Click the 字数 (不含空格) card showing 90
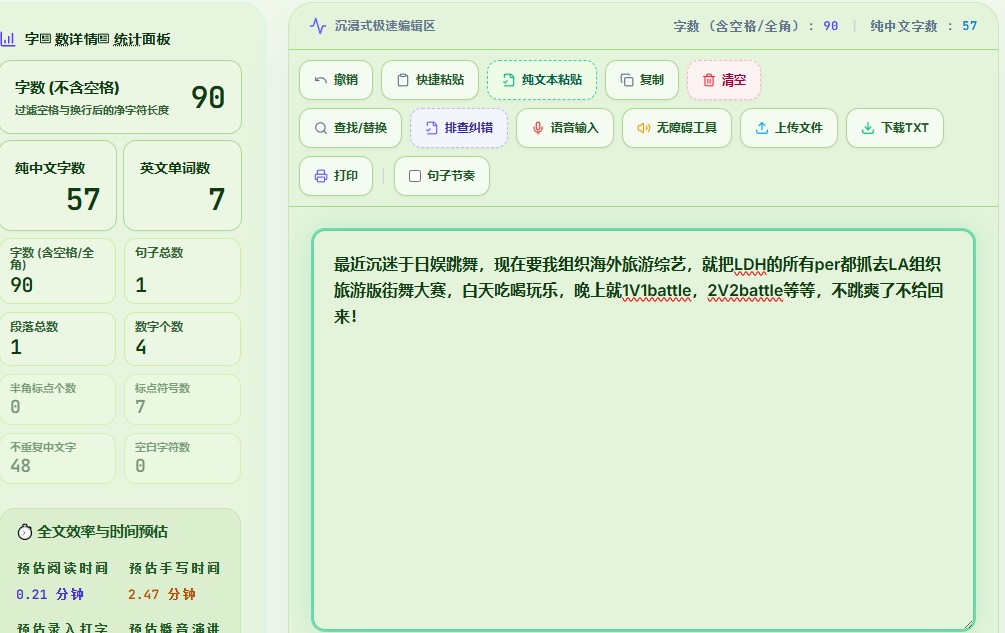 (120, 97)
